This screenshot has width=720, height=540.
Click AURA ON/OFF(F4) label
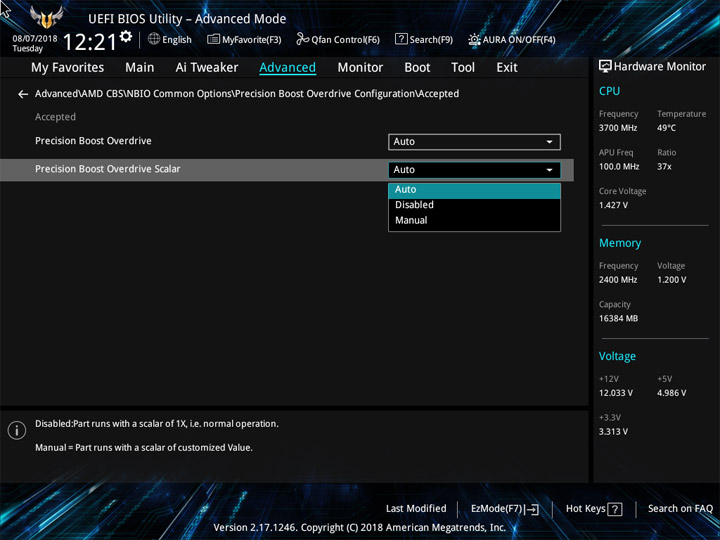pyautogui.click(x=519, y=40)
